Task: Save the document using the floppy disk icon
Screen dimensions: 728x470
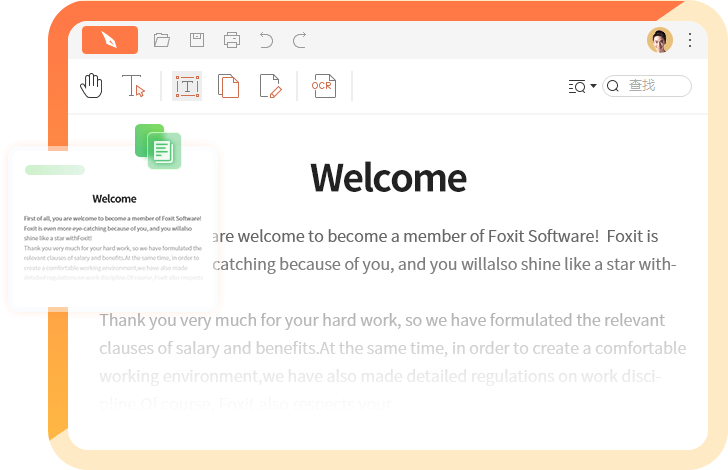Action: pyautogui.click(x=197, y=40)
